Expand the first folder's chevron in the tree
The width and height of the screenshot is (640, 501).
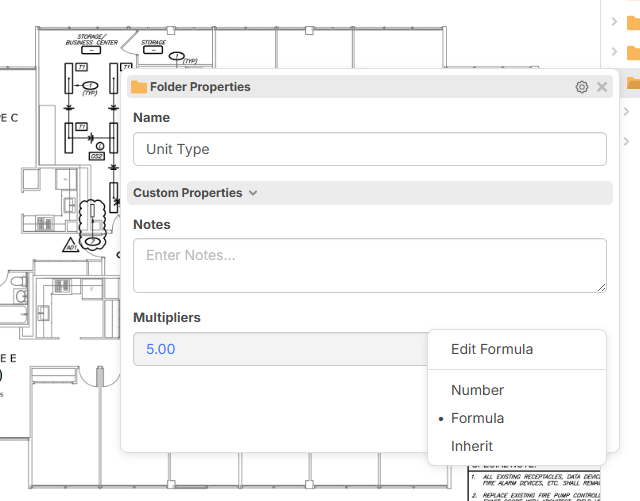click(x=614, y=21)
